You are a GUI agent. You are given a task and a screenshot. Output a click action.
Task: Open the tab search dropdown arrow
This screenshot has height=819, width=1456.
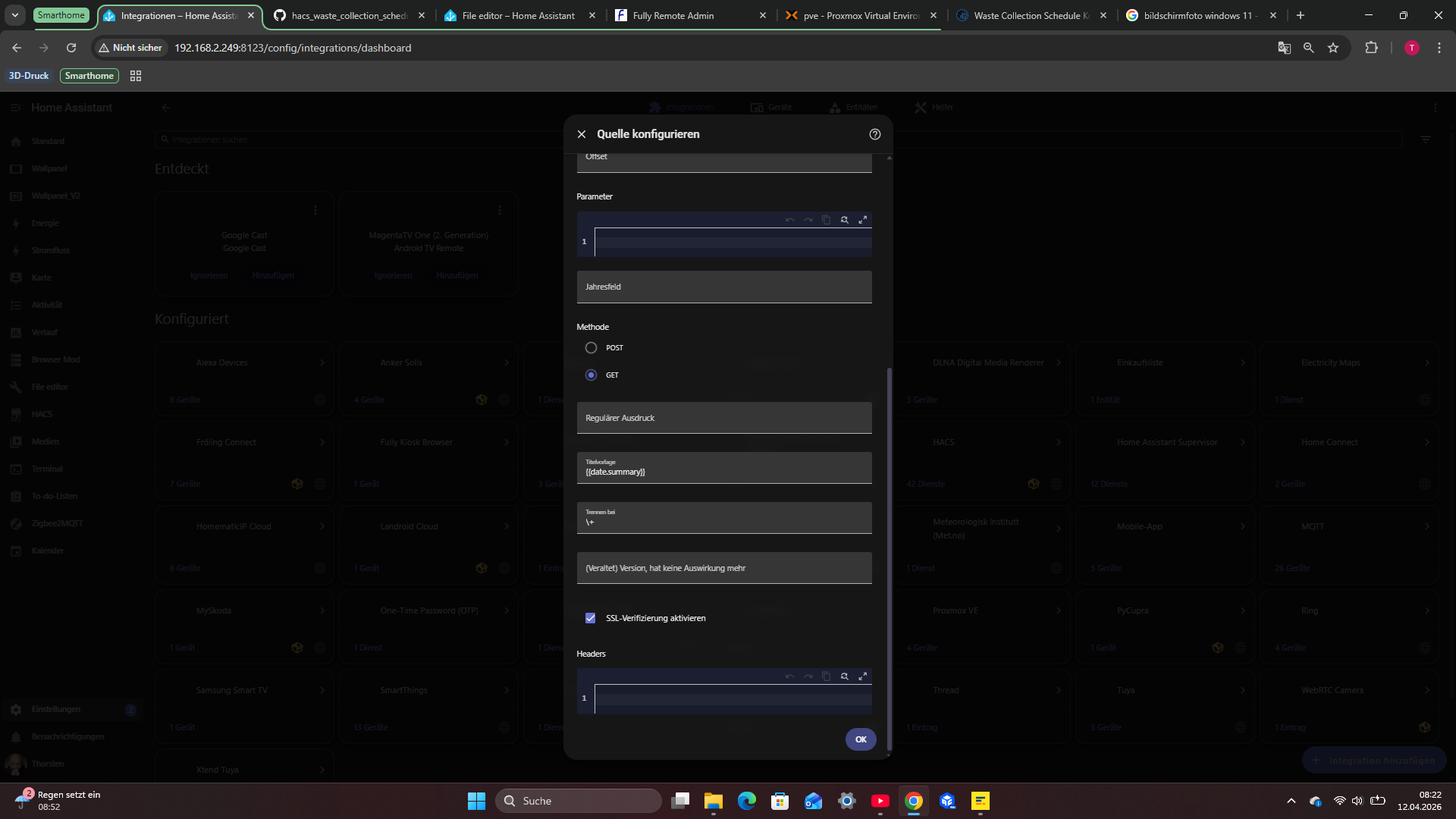coord(15,15)
